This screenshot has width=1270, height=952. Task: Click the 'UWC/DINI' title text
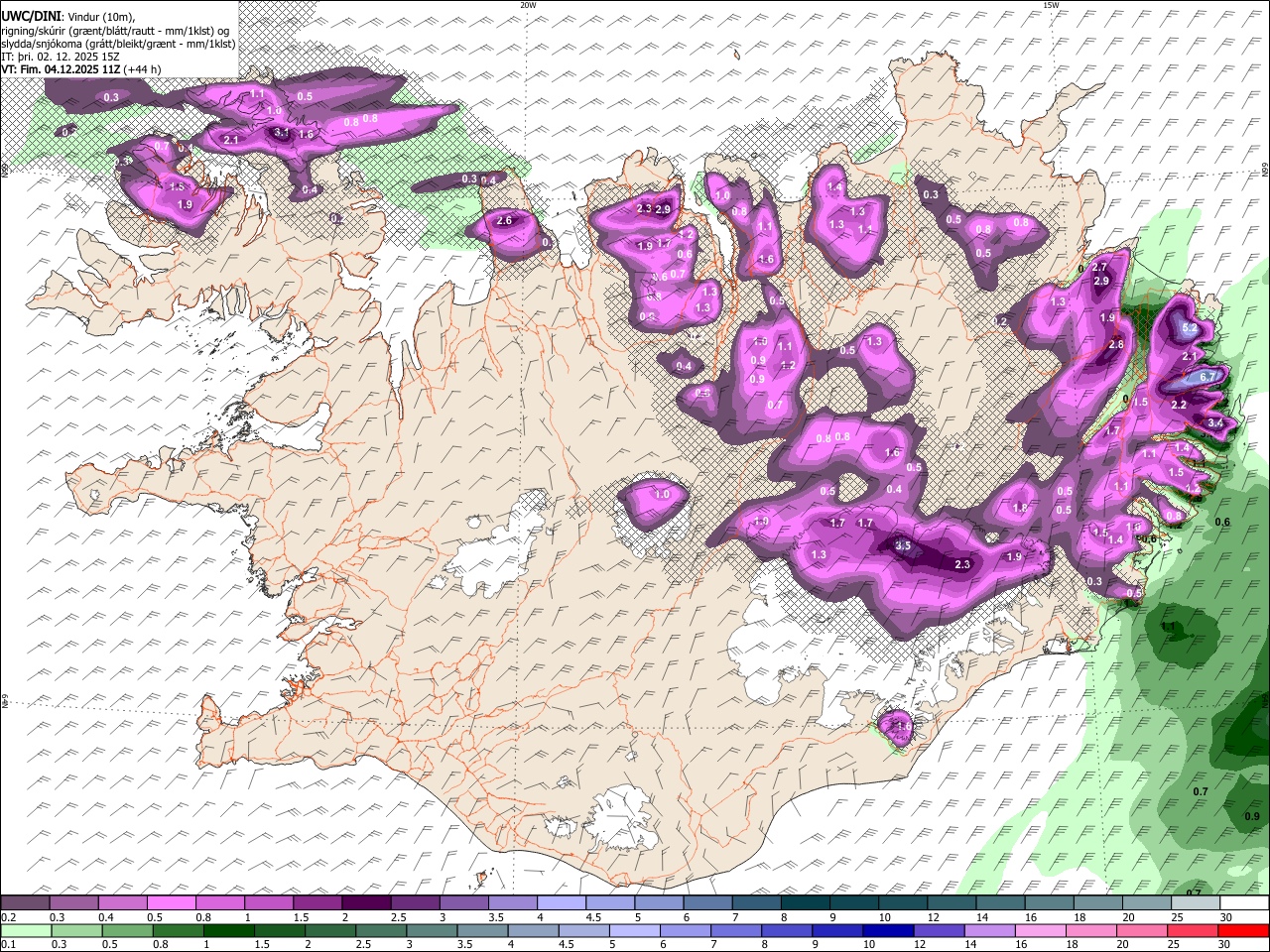tap(30, 17)
